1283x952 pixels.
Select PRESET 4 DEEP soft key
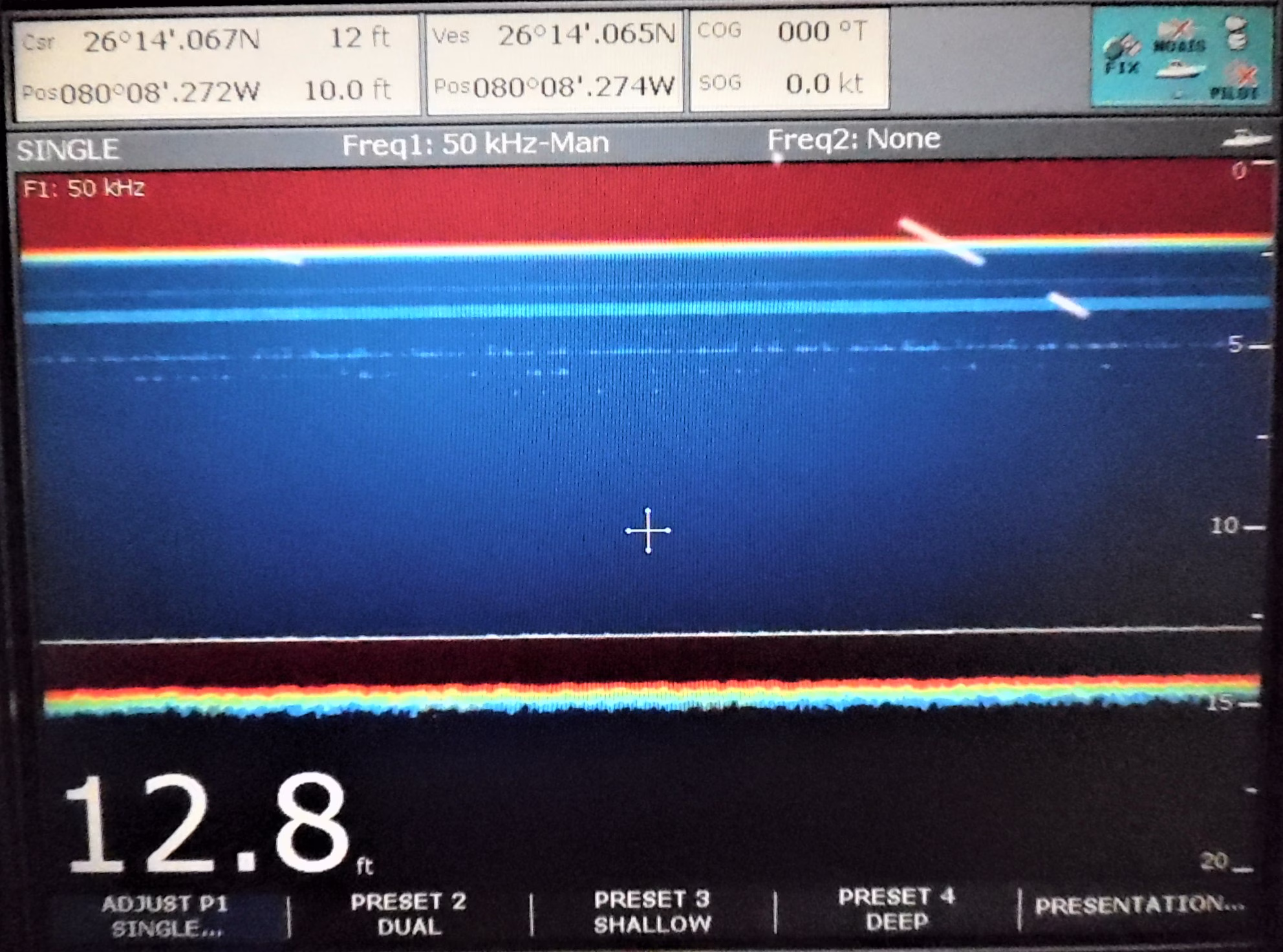(x=896, y=909)
